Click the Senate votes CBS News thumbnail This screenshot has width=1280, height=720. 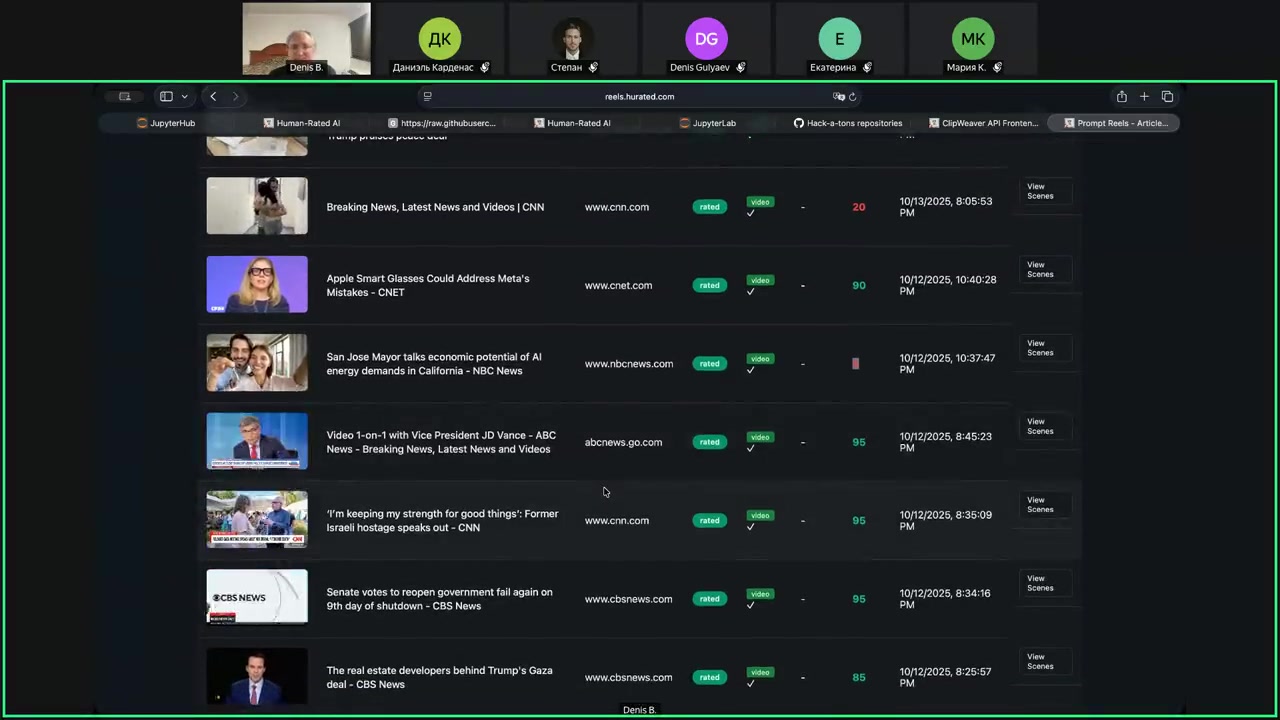pyautogui.click(x=257, y=597)
